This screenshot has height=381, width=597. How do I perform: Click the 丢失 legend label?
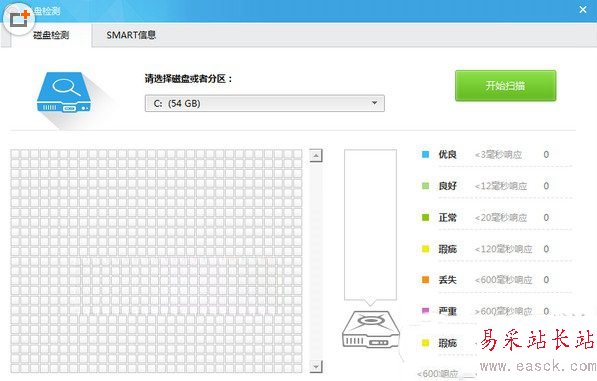pos(447,280)
